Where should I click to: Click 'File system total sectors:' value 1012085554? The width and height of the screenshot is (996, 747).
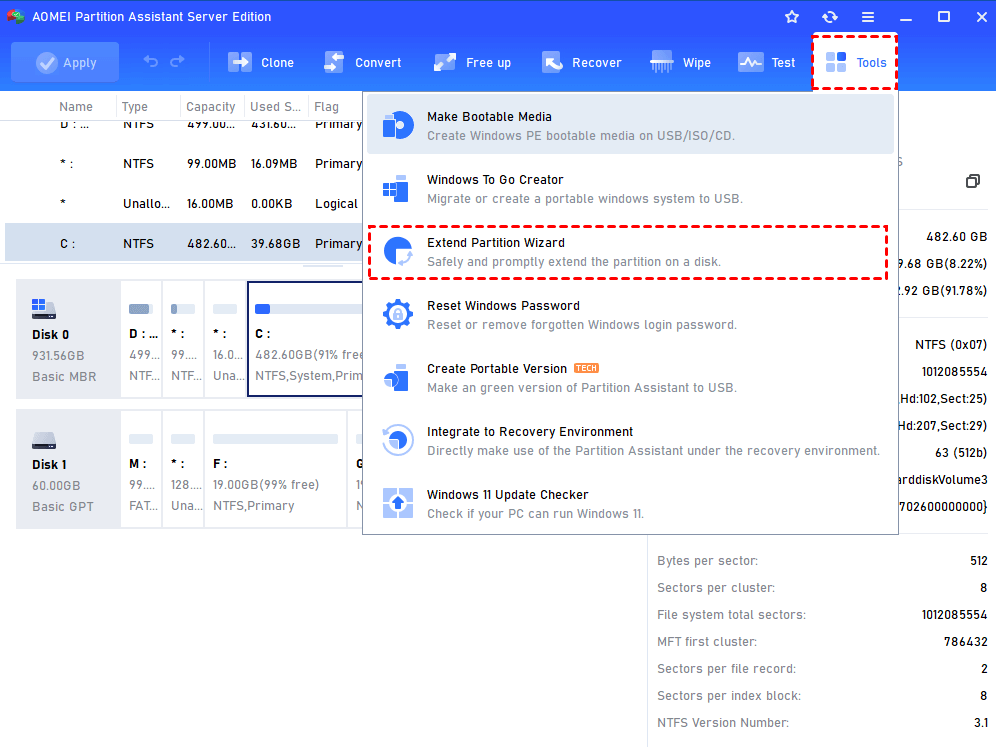click(954, 615)
